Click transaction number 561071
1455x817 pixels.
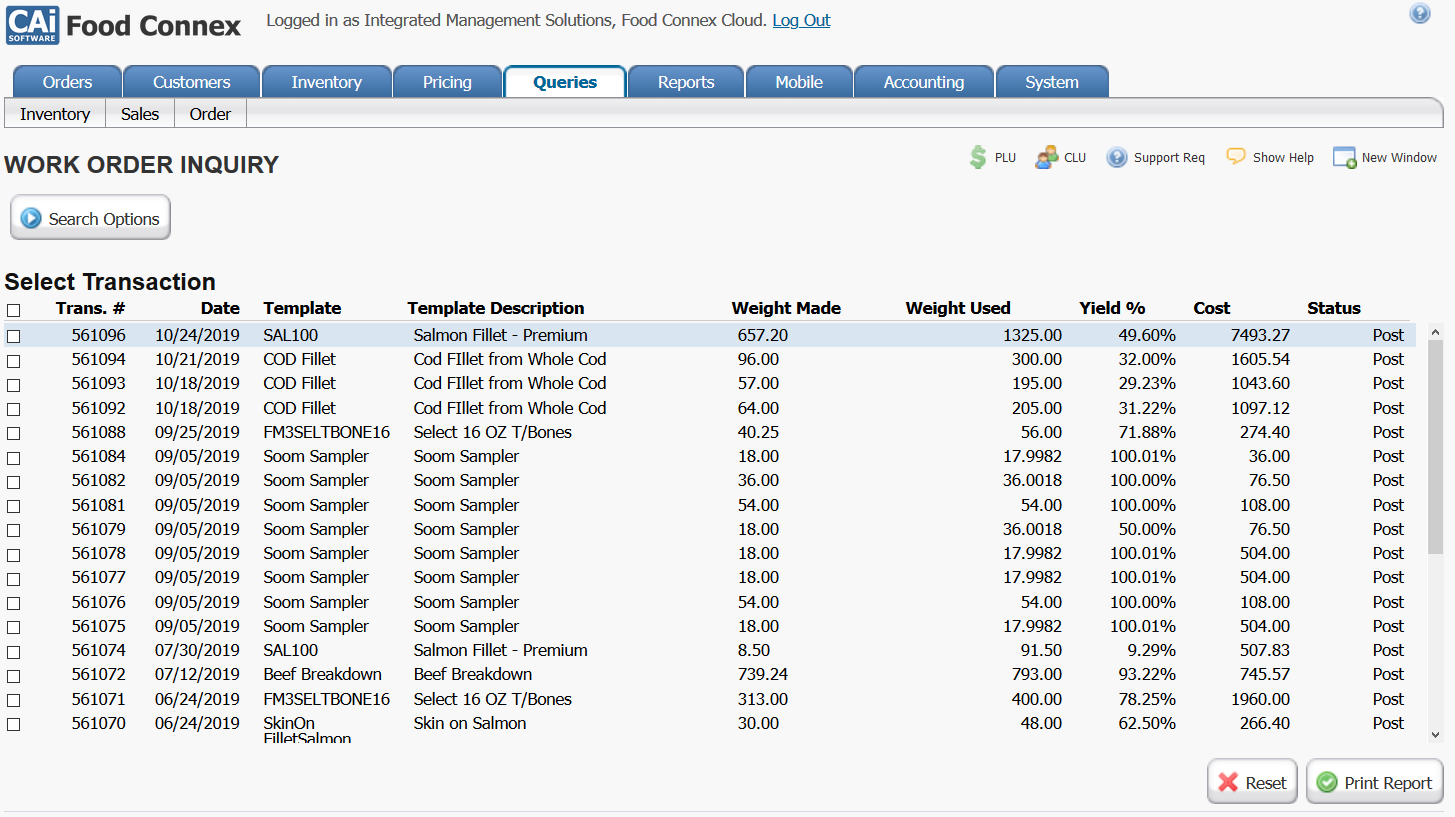[99, 699]
